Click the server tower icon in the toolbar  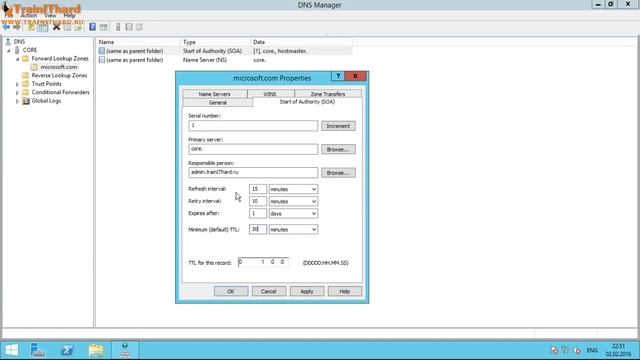point(118,27)
